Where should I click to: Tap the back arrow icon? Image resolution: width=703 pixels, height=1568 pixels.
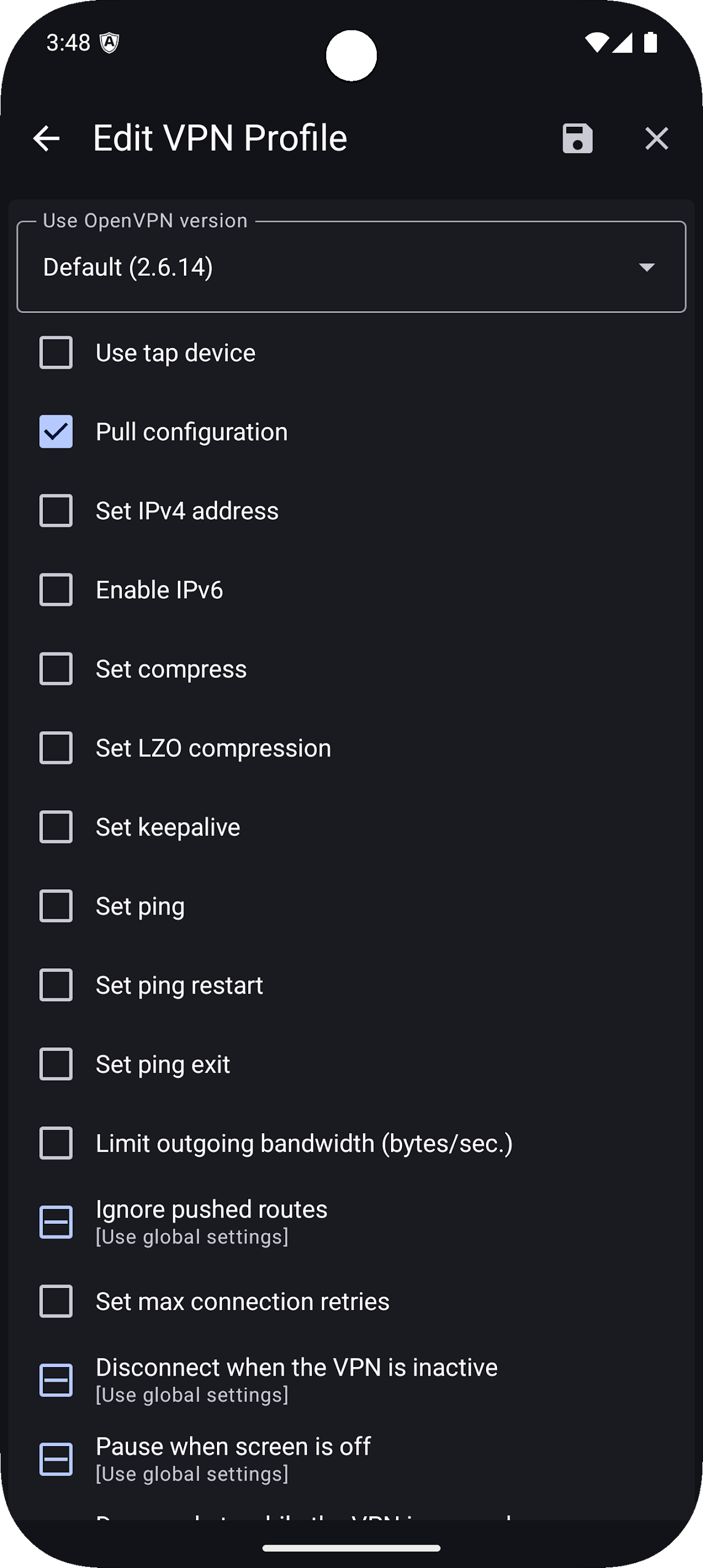coord(47,138)
